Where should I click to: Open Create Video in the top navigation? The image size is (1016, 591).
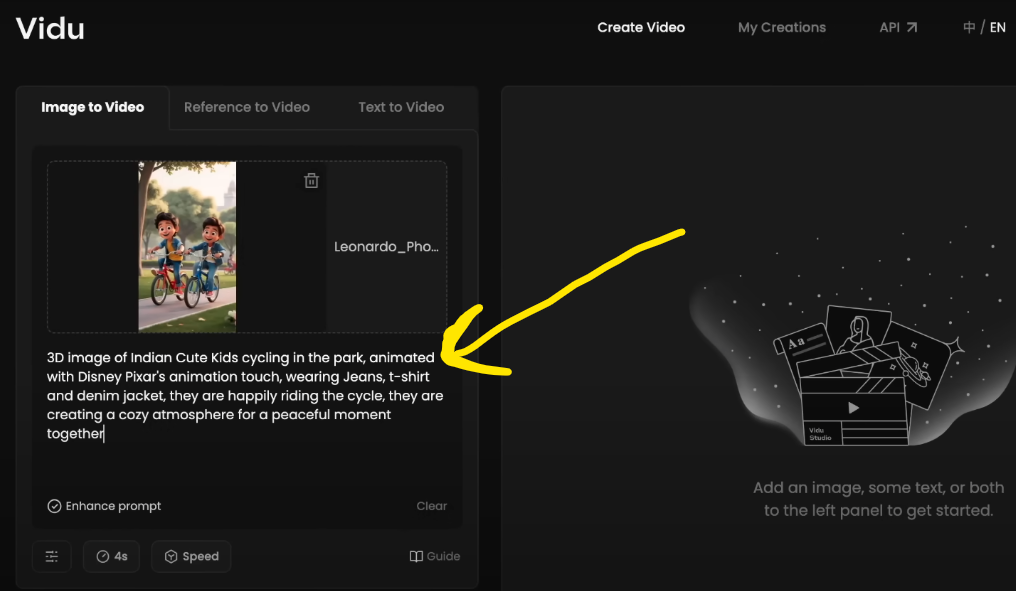point(641,27)
